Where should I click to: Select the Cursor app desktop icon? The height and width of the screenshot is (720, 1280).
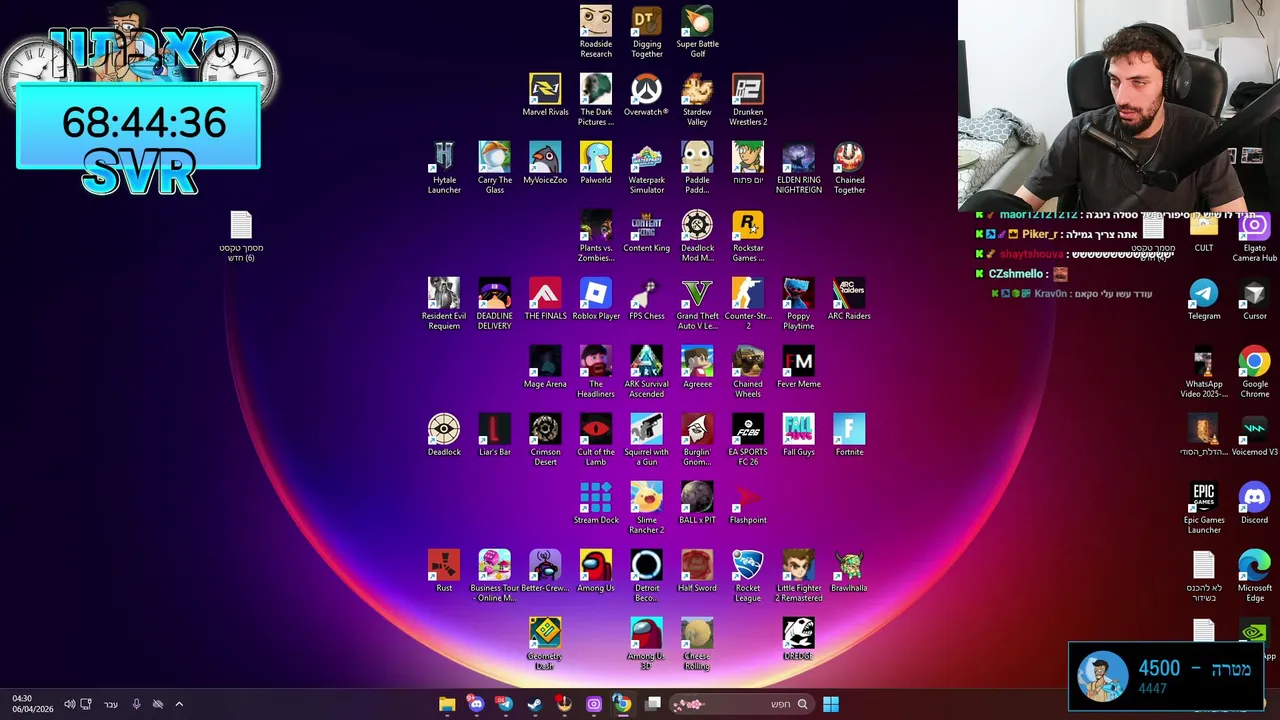[1255, 299]
